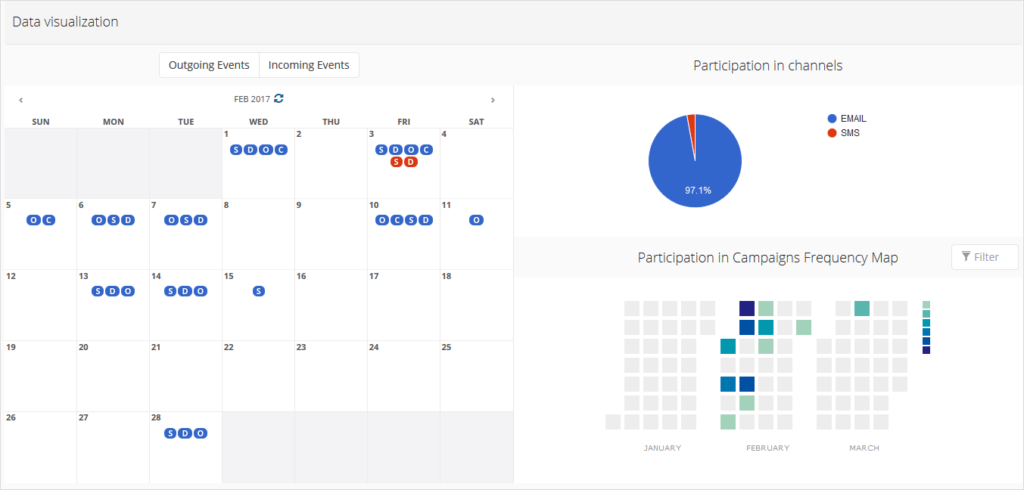Screen dimensions: 1024x490
Task: Click the single S badge on February 15
Action: click(259, 291)
